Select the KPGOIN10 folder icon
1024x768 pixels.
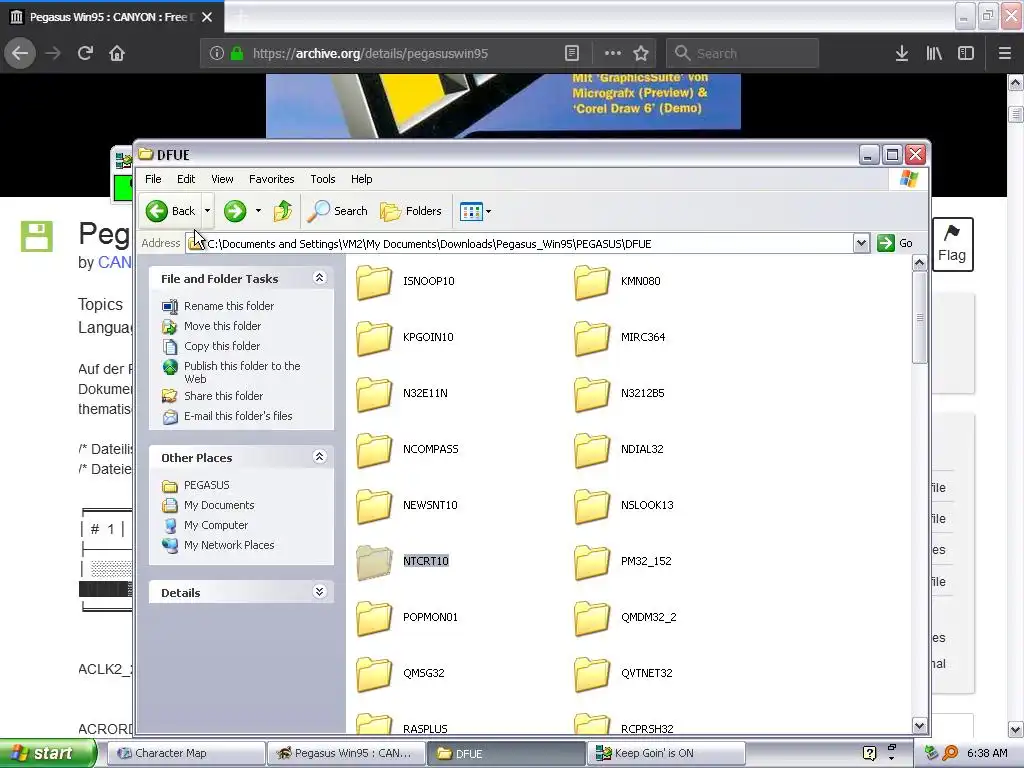coord(374,338)
